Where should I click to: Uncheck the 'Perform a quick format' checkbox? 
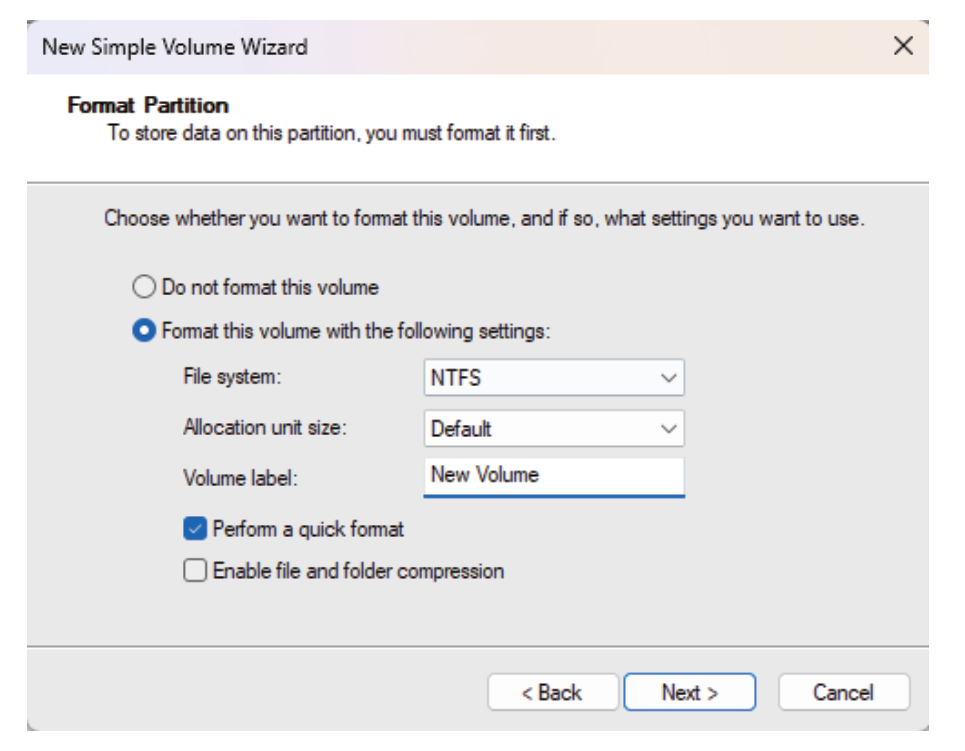pyautogui.click(x=195, y=529)
